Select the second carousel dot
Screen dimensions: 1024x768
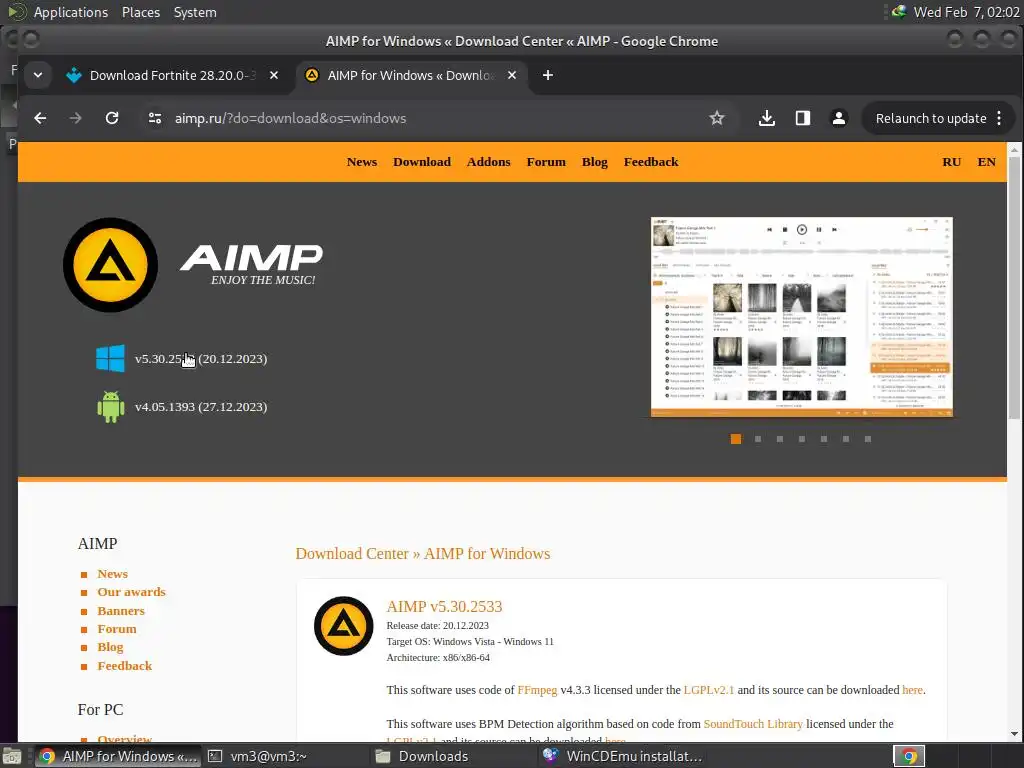point(758,439)
